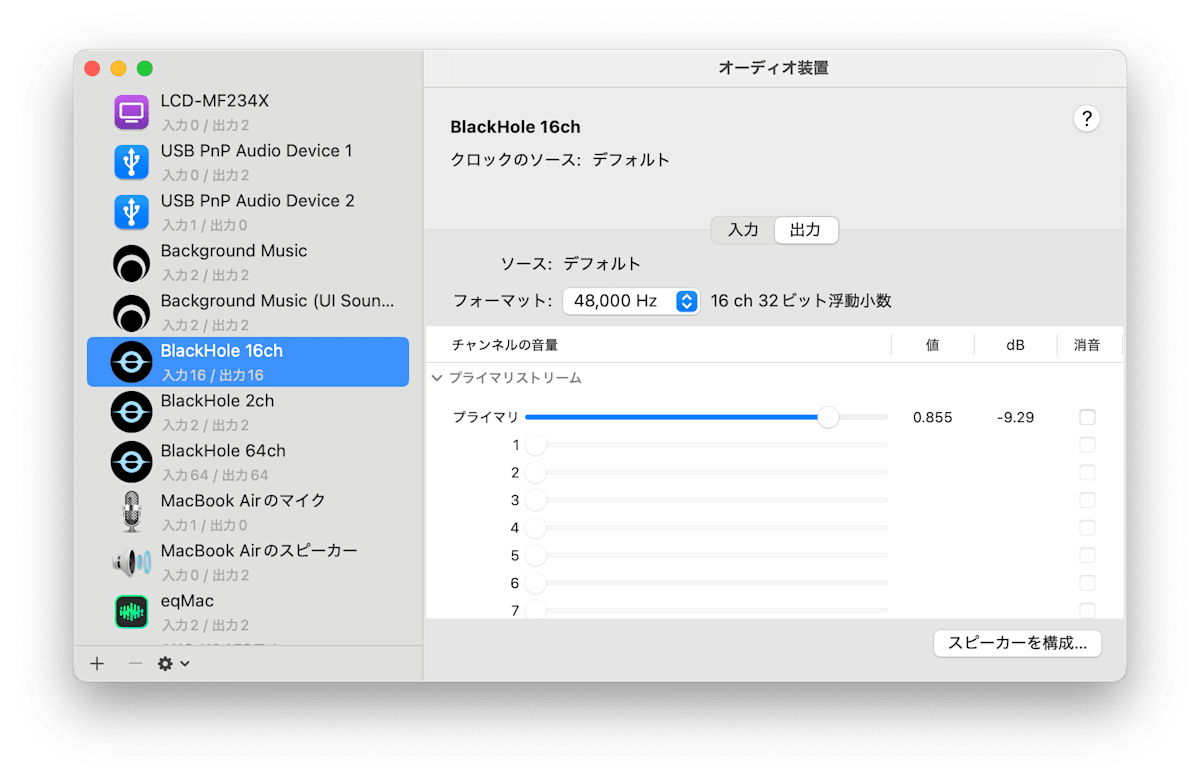This screenshot has width=1200, height=779.
Task: Select Background Music (UI Sounds) device icon
Action: pos(131,312)
